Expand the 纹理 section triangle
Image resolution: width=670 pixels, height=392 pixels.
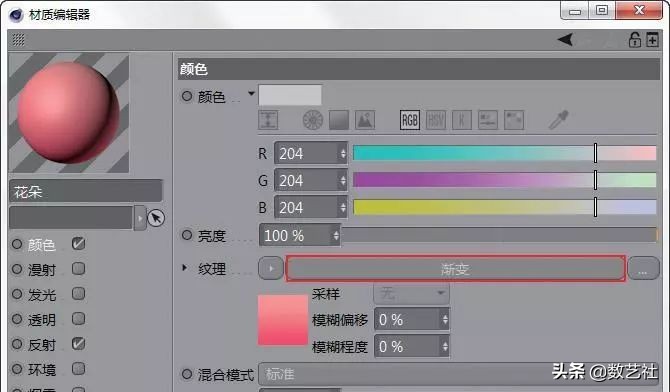(185, 268)
